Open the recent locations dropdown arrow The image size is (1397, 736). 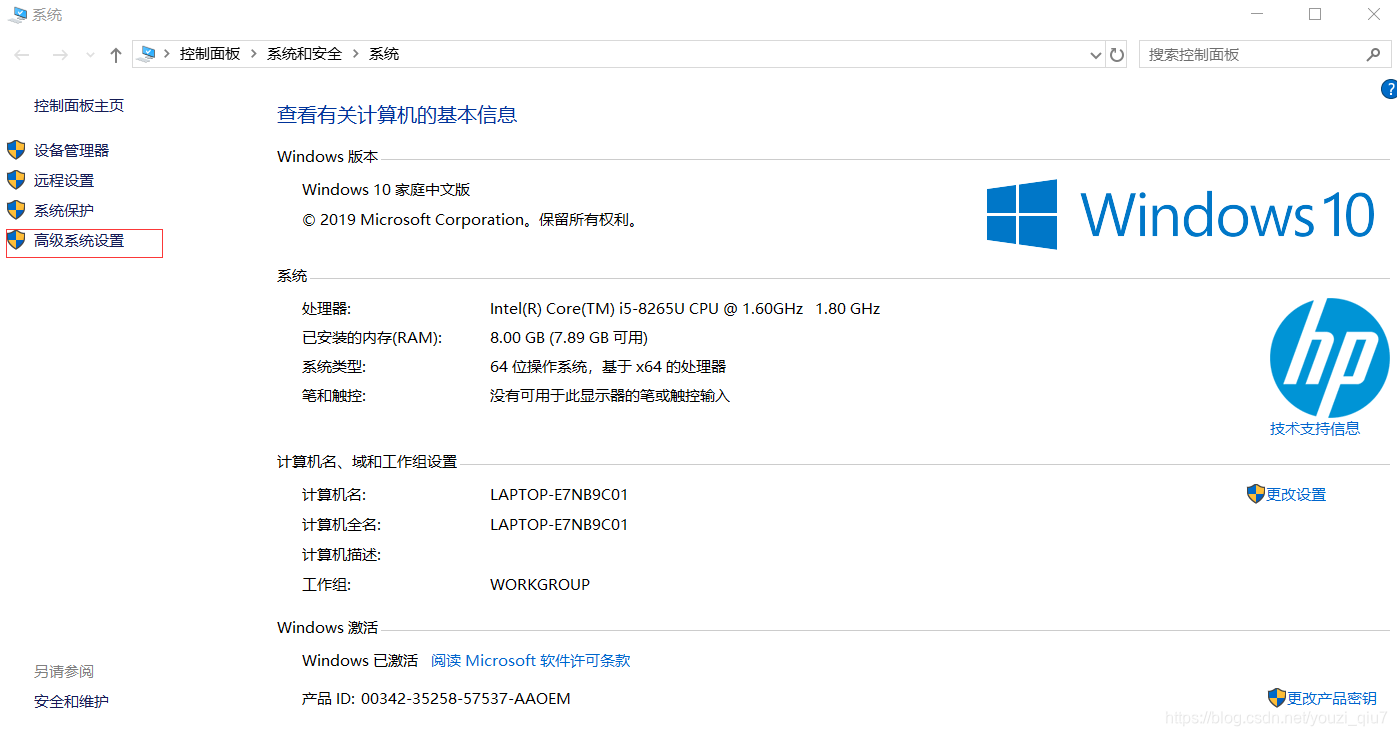(90, 55)
